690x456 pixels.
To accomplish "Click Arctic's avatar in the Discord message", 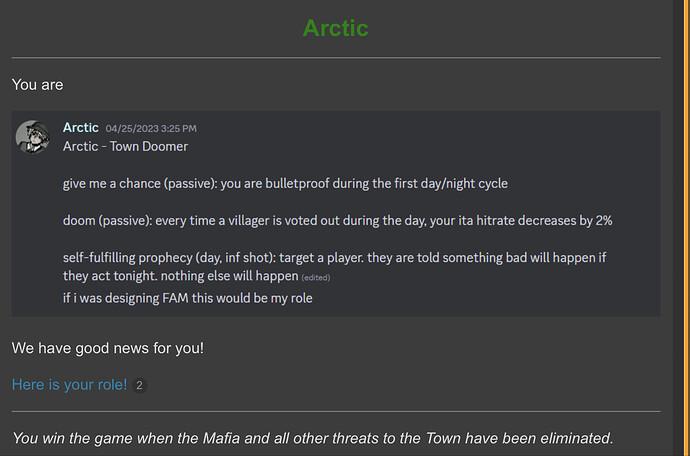I will 33,137.
